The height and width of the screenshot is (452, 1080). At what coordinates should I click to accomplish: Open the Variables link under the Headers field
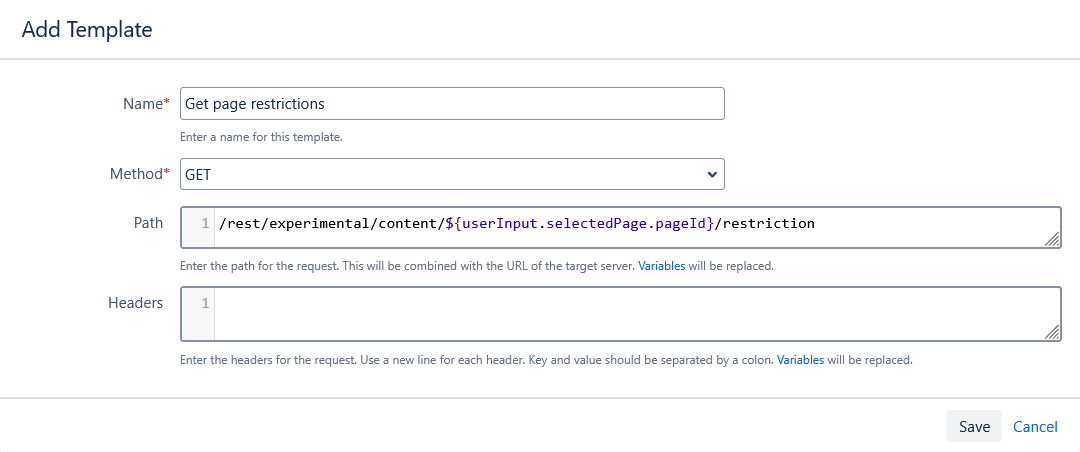[800, 360]
